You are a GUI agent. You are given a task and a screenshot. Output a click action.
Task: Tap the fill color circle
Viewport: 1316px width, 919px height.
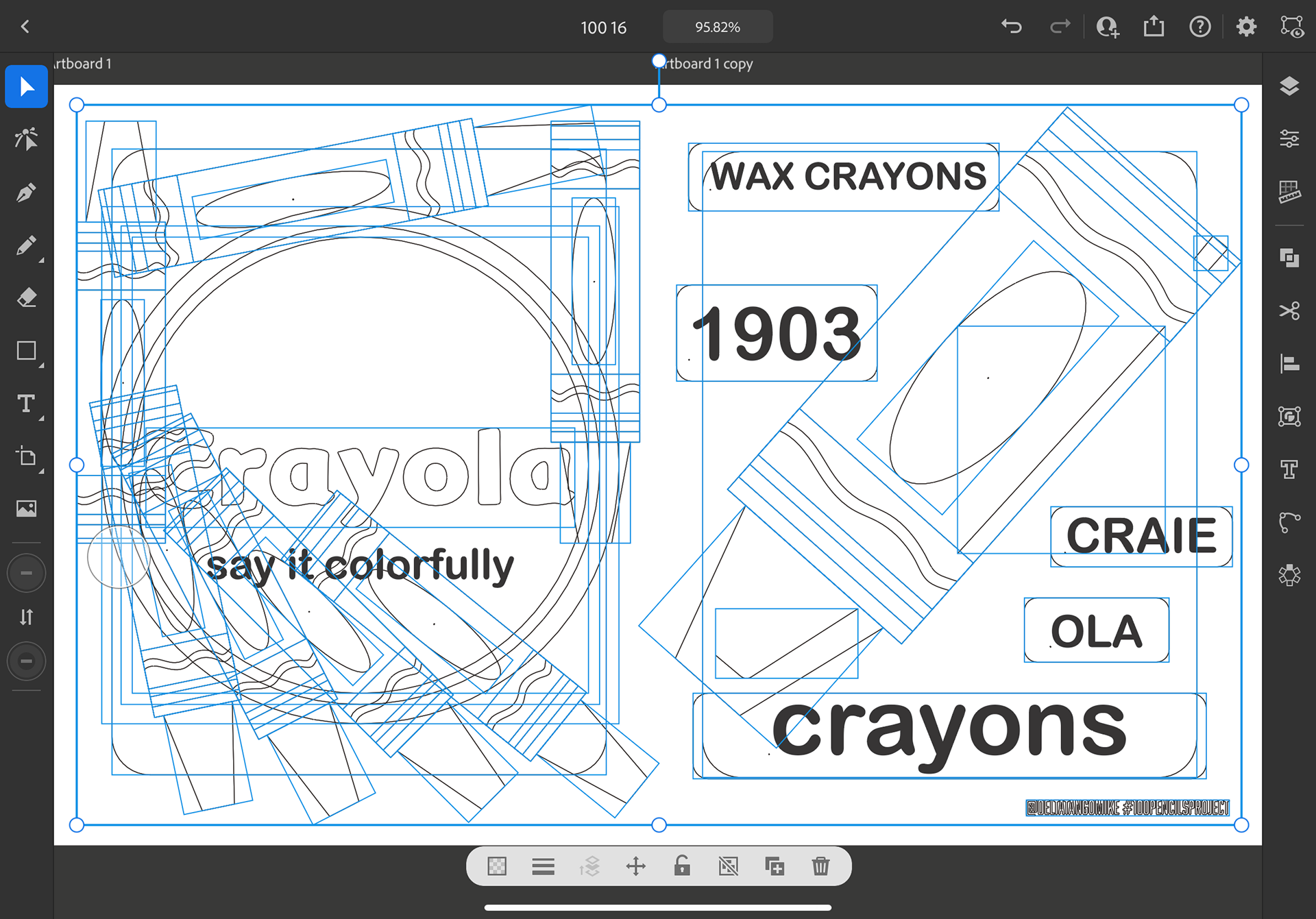pos(26,573)
